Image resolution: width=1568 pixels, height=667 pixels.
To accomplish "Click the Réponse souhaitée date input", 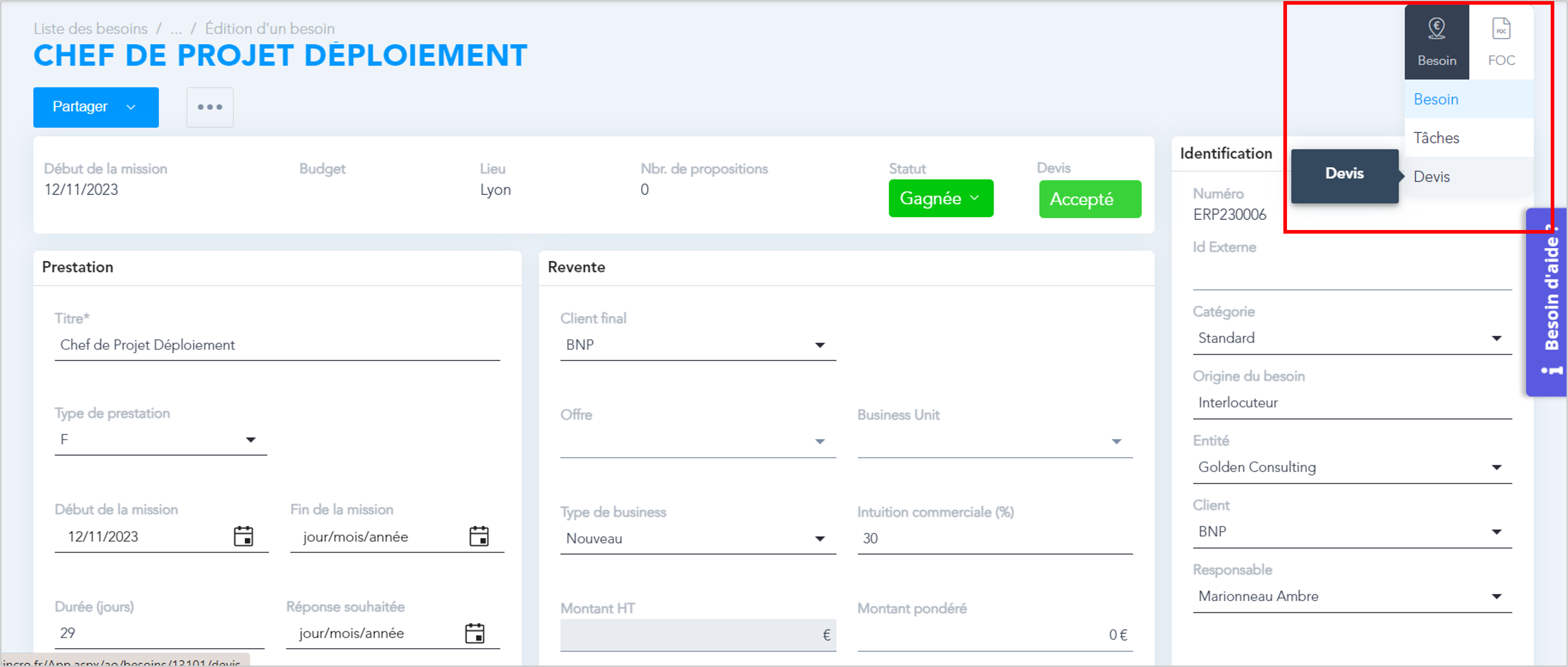I will pos(393,633).
